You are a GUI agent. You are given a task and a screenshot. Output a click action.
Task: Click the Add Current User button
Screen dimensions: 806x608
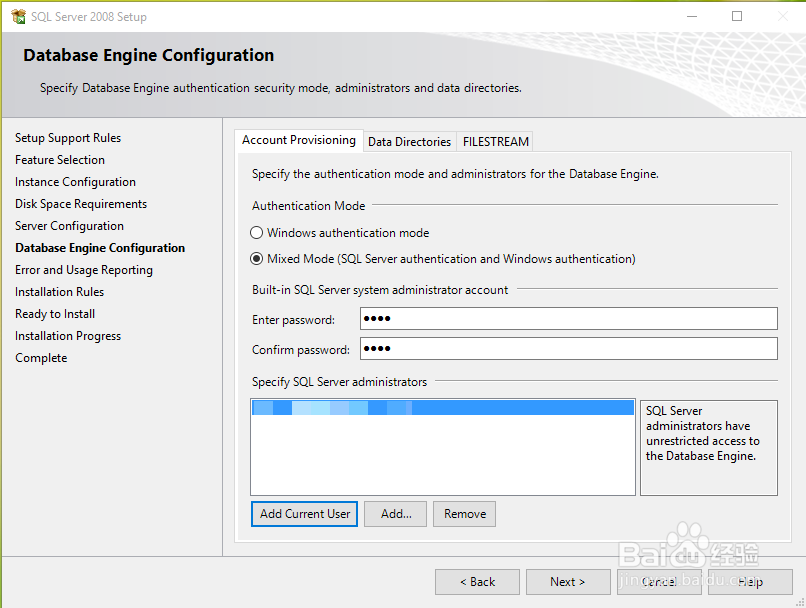[304, 514]
